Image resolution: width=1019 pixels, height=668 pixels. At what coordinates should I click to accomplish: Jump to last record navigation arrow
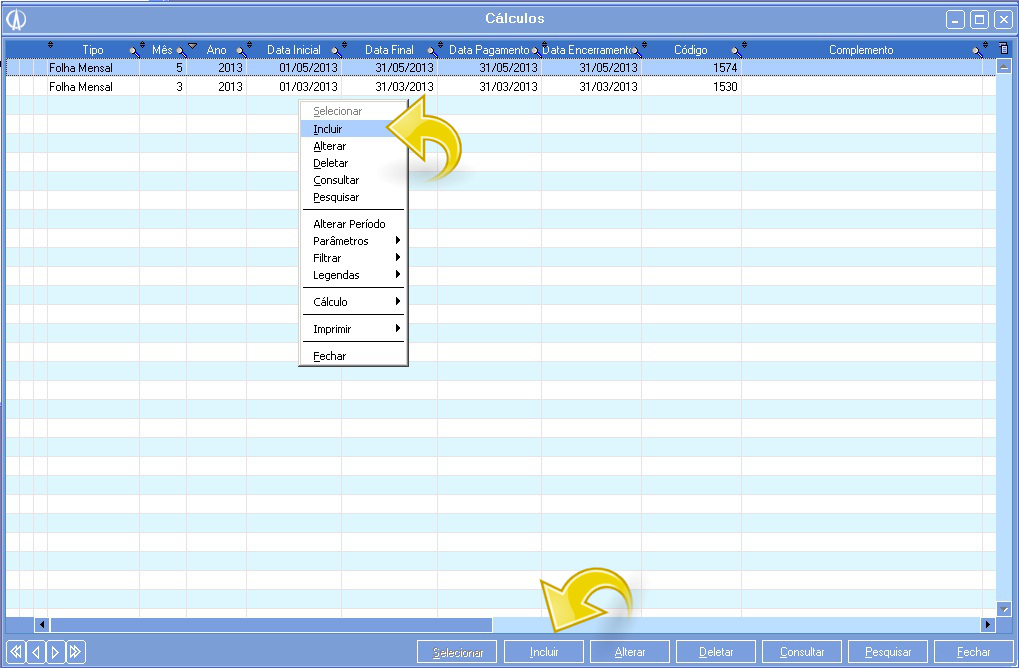(x=75, y=652)
